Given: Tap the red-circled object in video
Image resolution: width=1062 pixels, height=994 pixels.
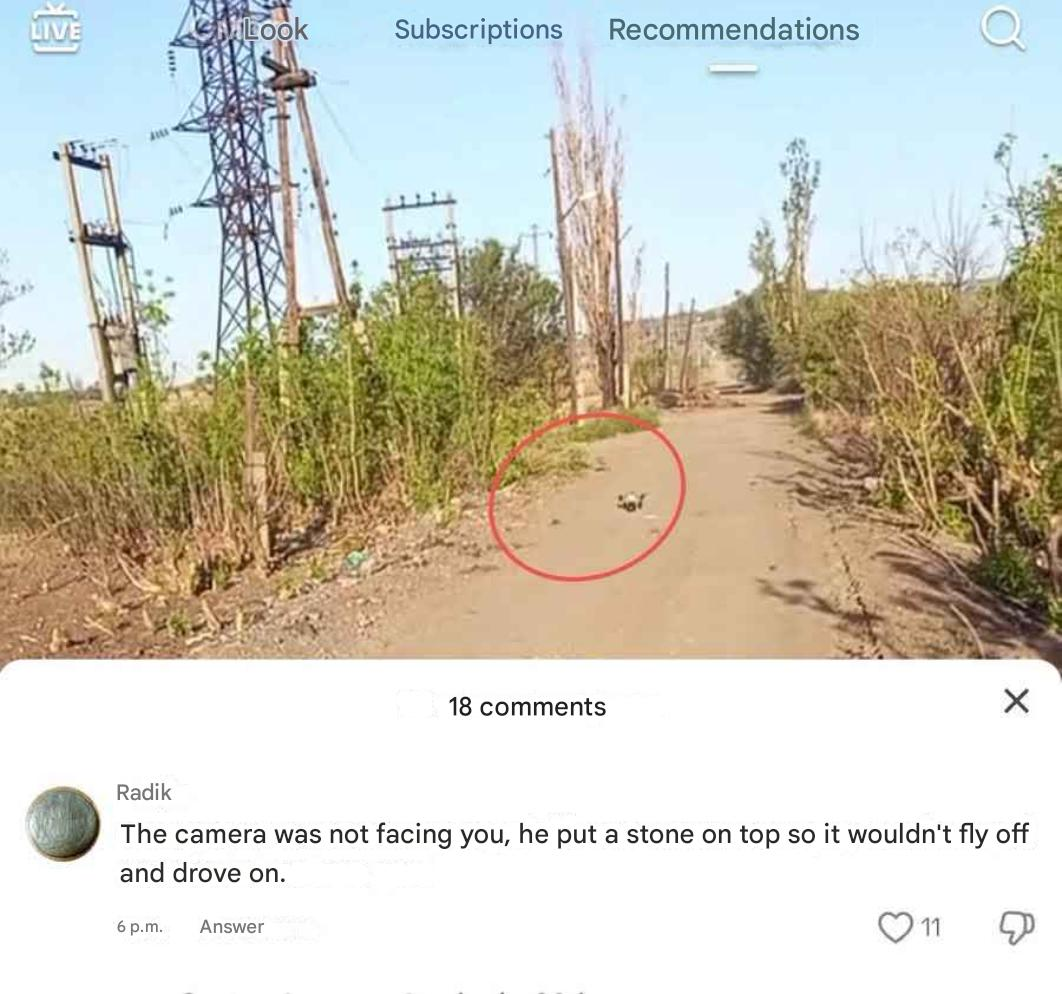Looking at the screenshot, I should (x=631, y=502).
